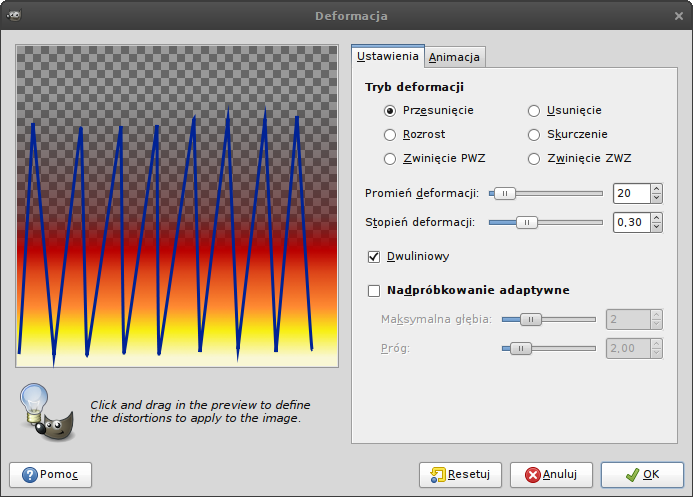Screen dimensions: 693x497
Task: Enable Nadpróbkowanie adaptywne checkbox
Action: pyautogui.click(x=375, y=291)
